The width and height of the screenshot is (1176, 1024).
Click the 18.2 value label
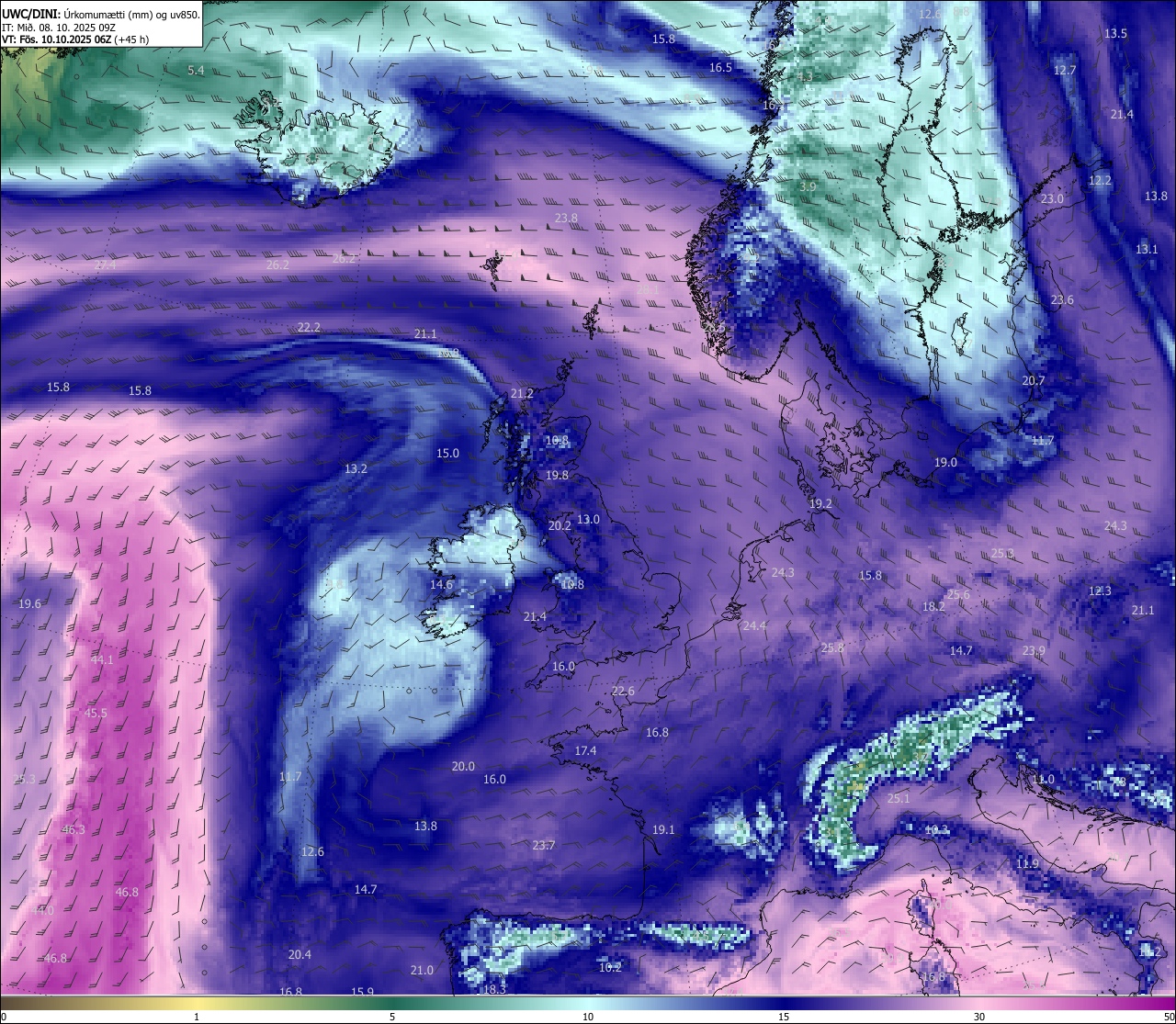[x=933, y=606]
